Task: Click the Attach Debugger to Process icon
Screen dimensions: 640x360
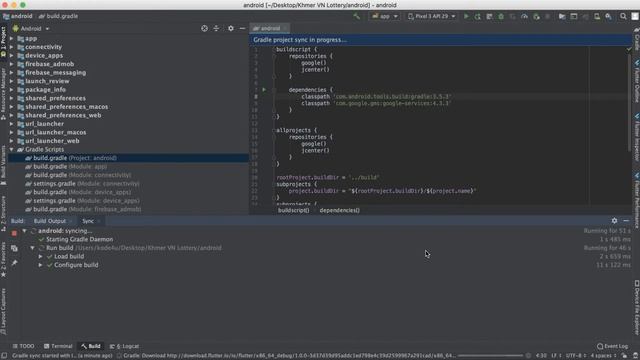Action: 536,16
